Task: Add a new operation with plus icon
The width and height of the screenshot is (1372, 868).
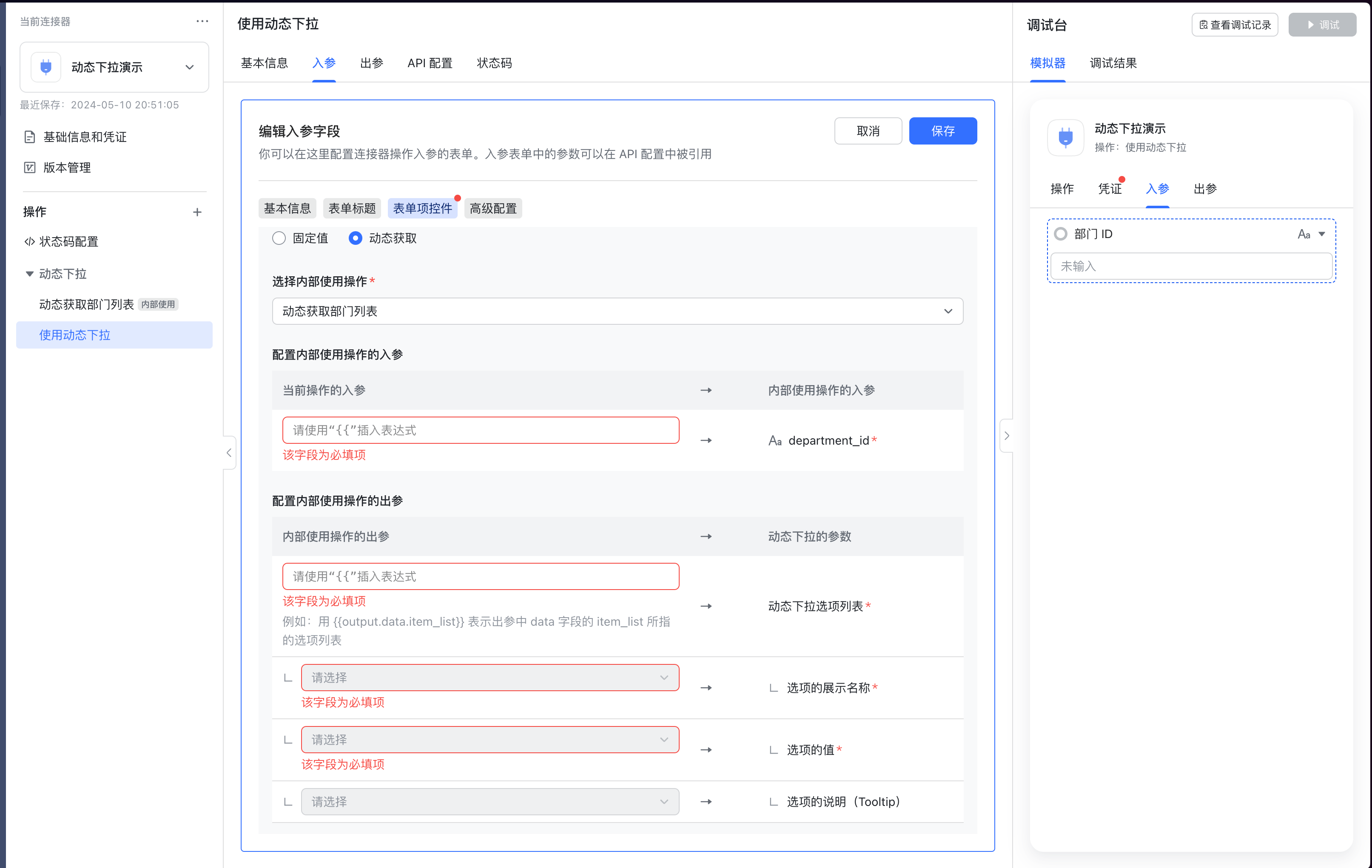Action: tap(197, 213)
